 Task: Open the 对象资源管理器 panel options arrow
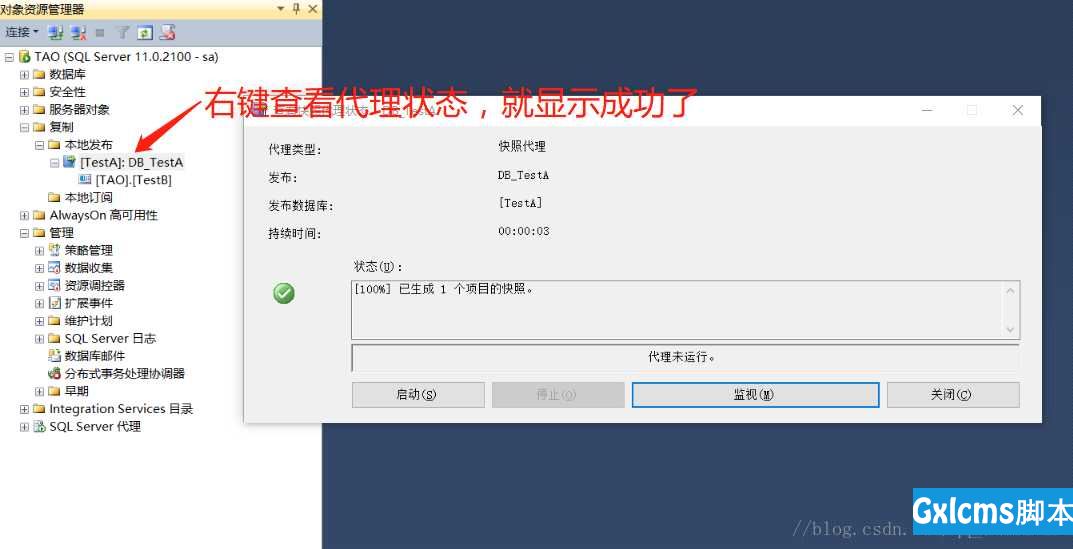[x=281, y=9]
